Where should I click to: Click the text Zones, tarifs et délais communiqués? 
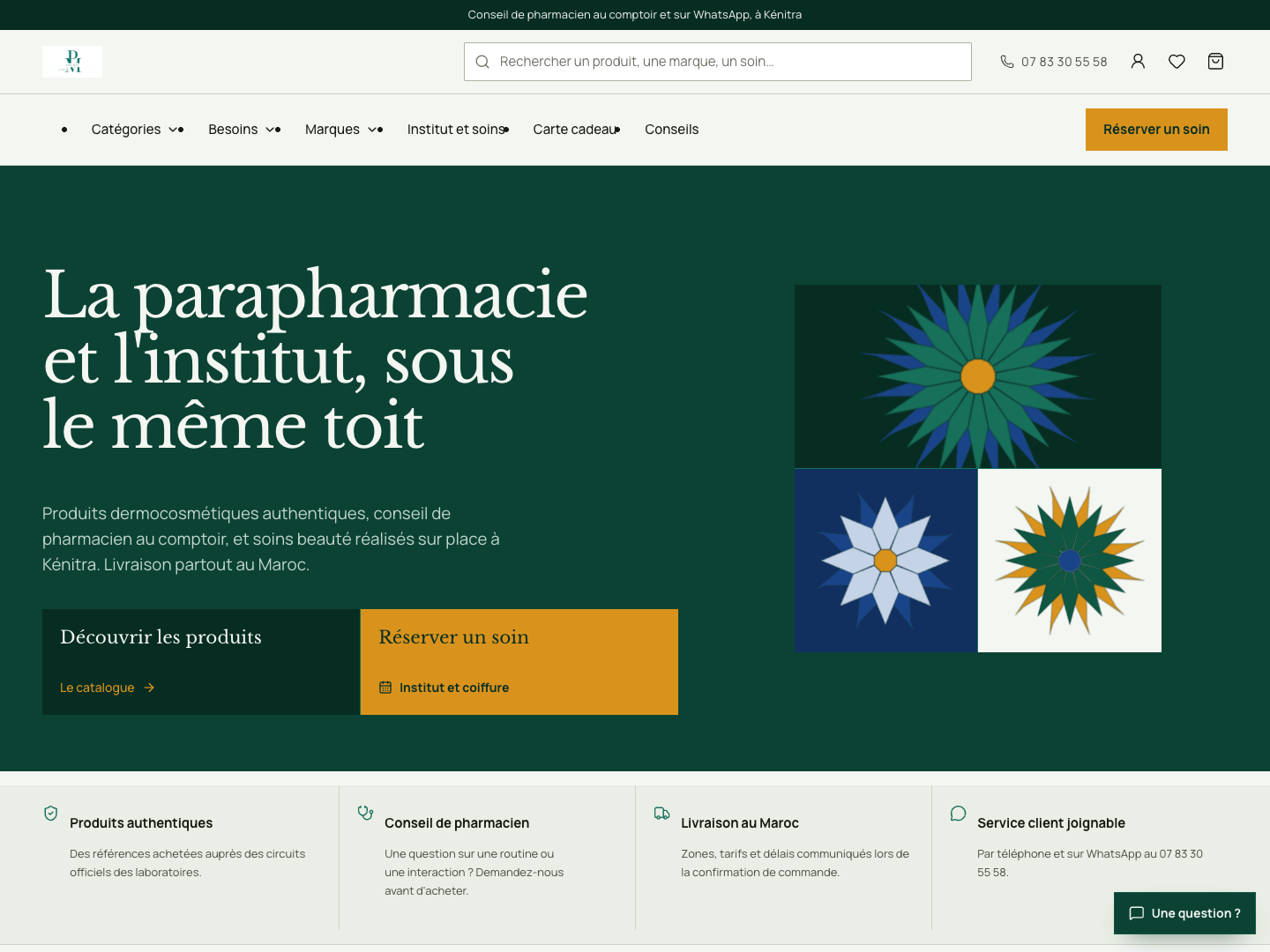795,863
